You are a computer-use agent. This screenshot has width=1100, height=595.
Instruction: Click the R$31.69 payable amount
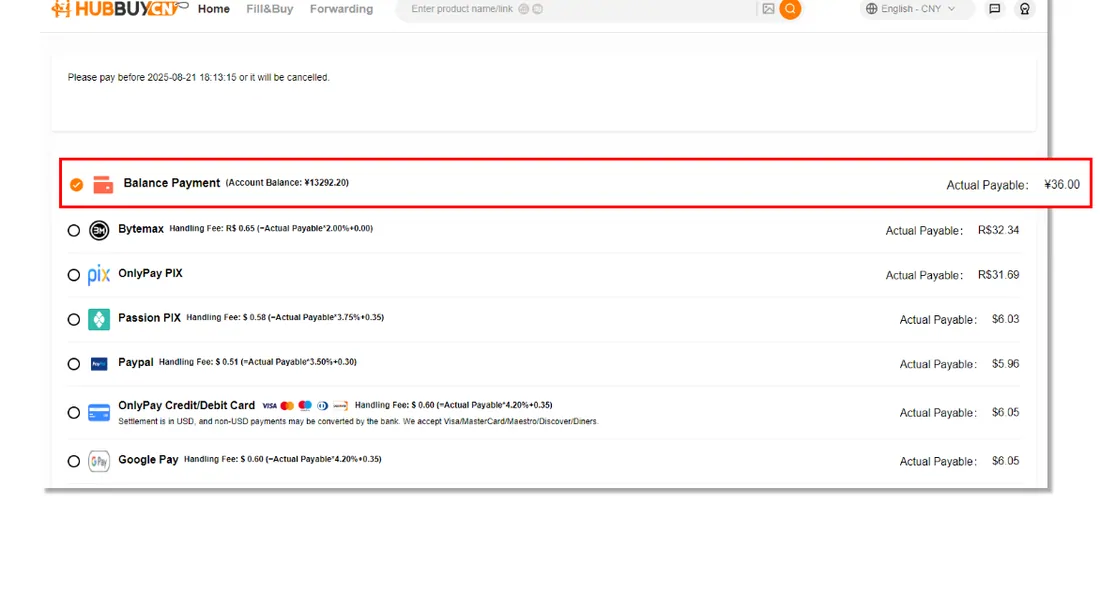tap(998, 275)
